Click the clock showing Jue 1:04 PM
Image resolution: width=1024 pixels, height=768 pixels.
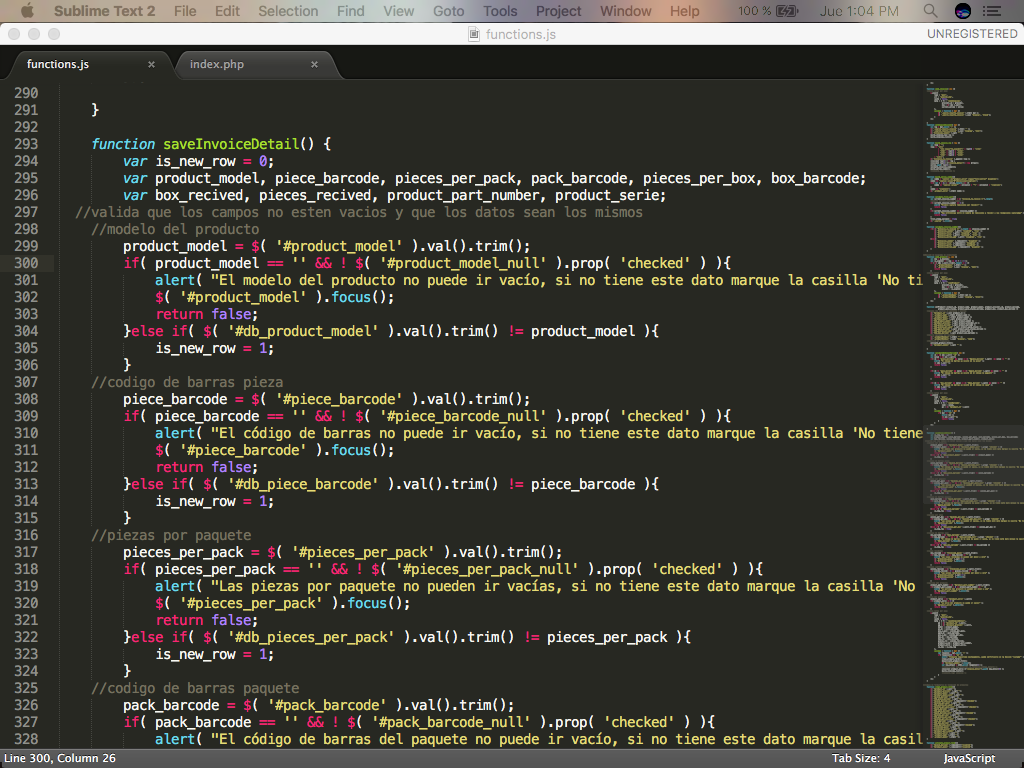pyautogui.click(x=858, y=11)
